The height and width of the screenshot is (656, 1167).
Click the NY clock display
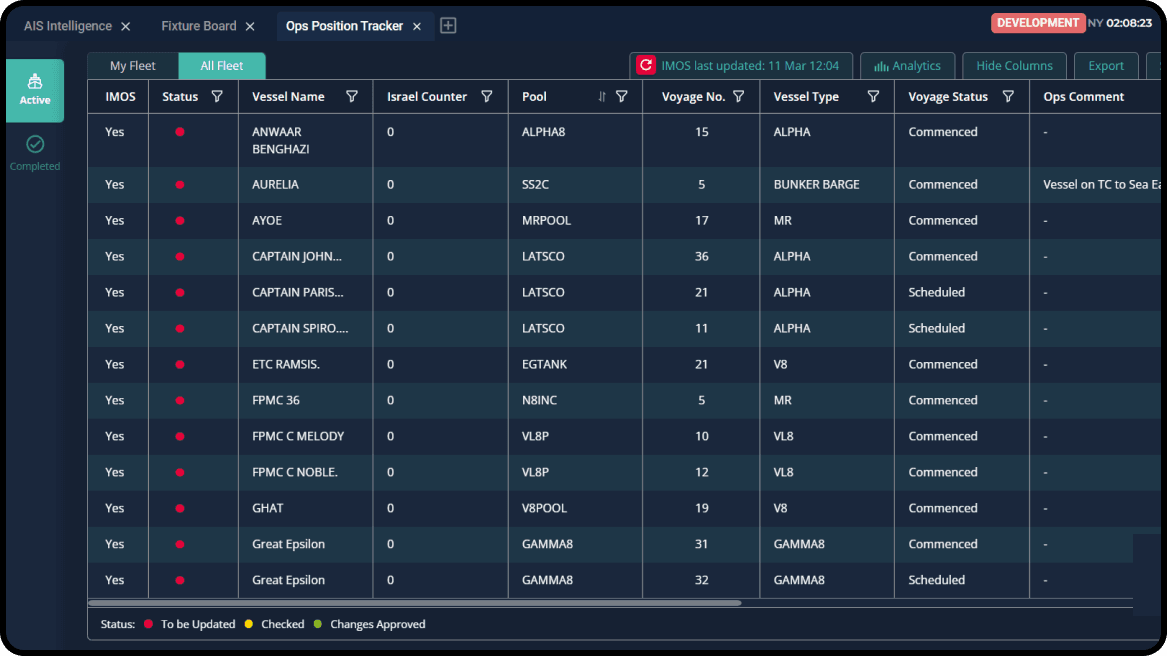coord(1119,23)
